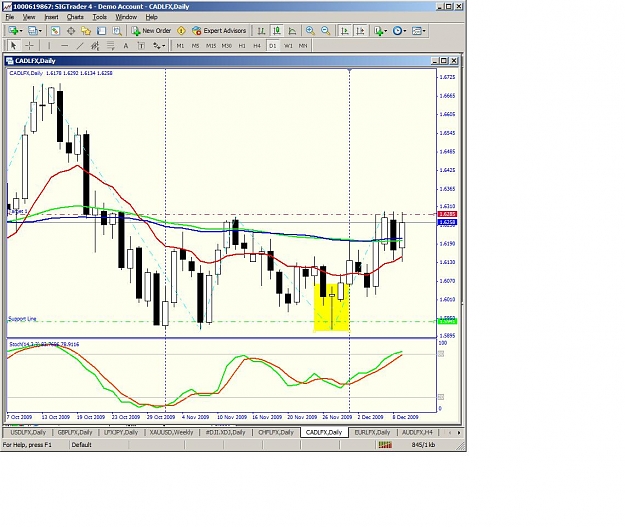Select the Fibonacci Retracement tool

110,46
